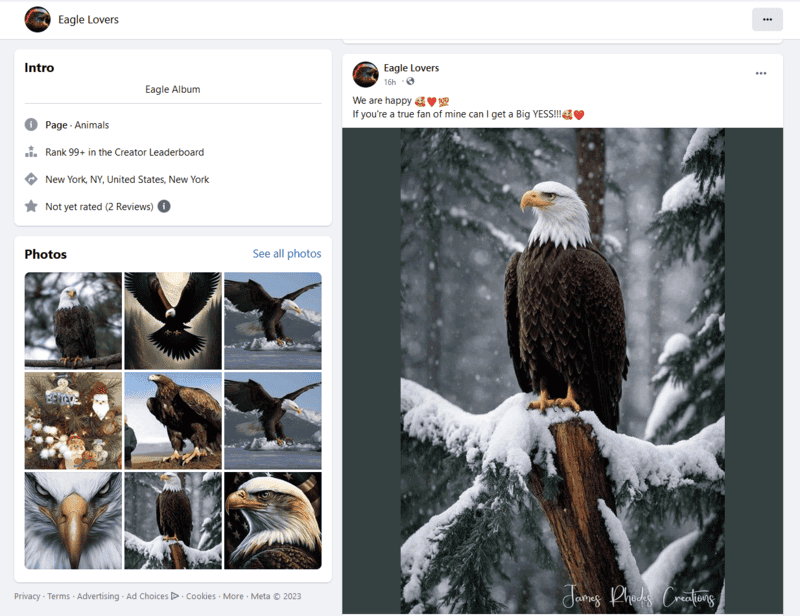Click the info icon next to 2 Reviews
Viewport: 800px width, 616px height.
tap(164, 206)
